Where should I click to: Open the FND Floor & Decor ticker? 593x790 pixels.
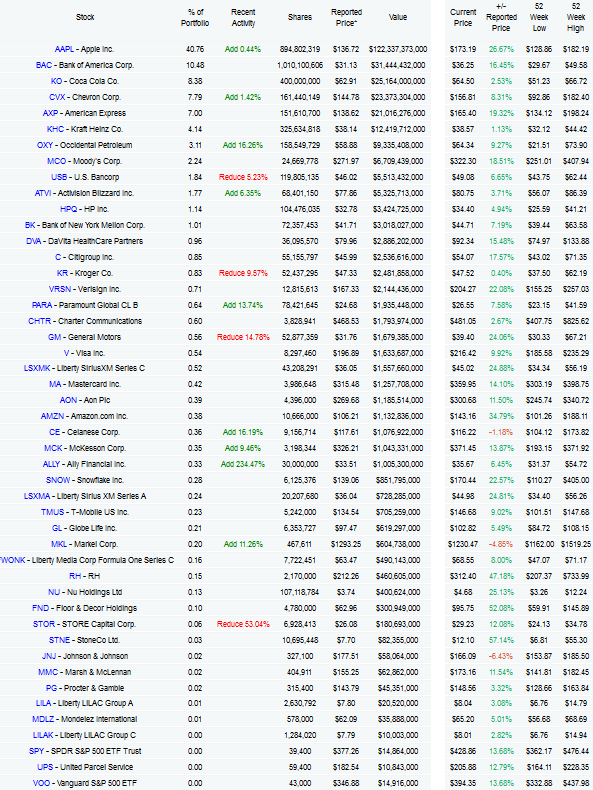point(40,609)
